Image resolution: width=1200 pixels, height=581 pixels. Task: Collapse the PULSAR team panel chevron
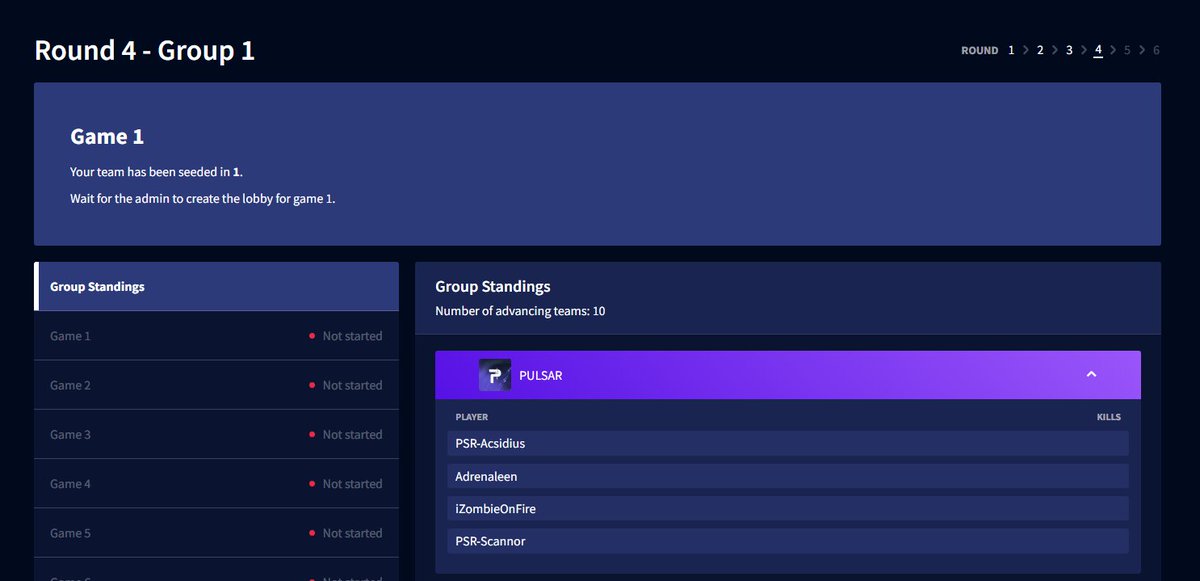coord(1091,375)
